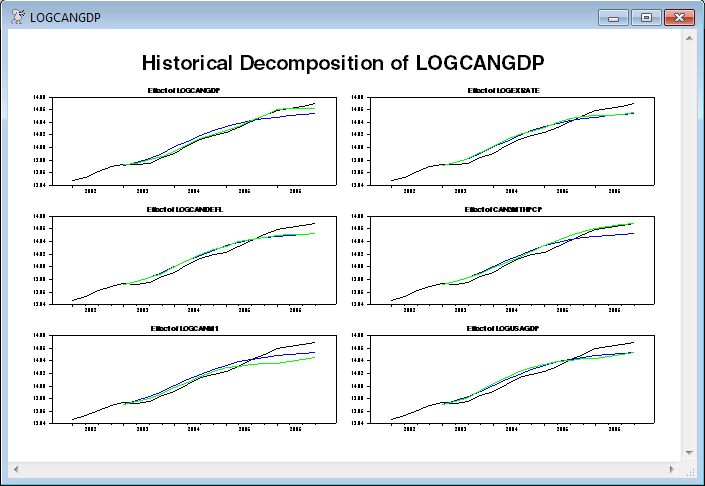Open the RATS window icon system menu
Screen dimensions: 705x486
(x=17, y=17)
